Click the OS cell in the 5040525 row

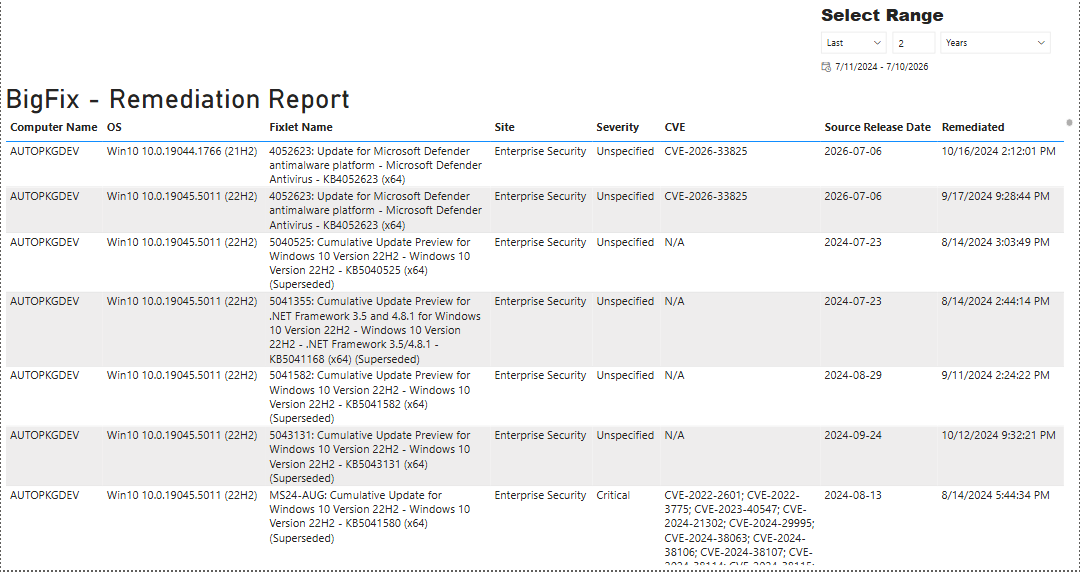click(182, 243)
